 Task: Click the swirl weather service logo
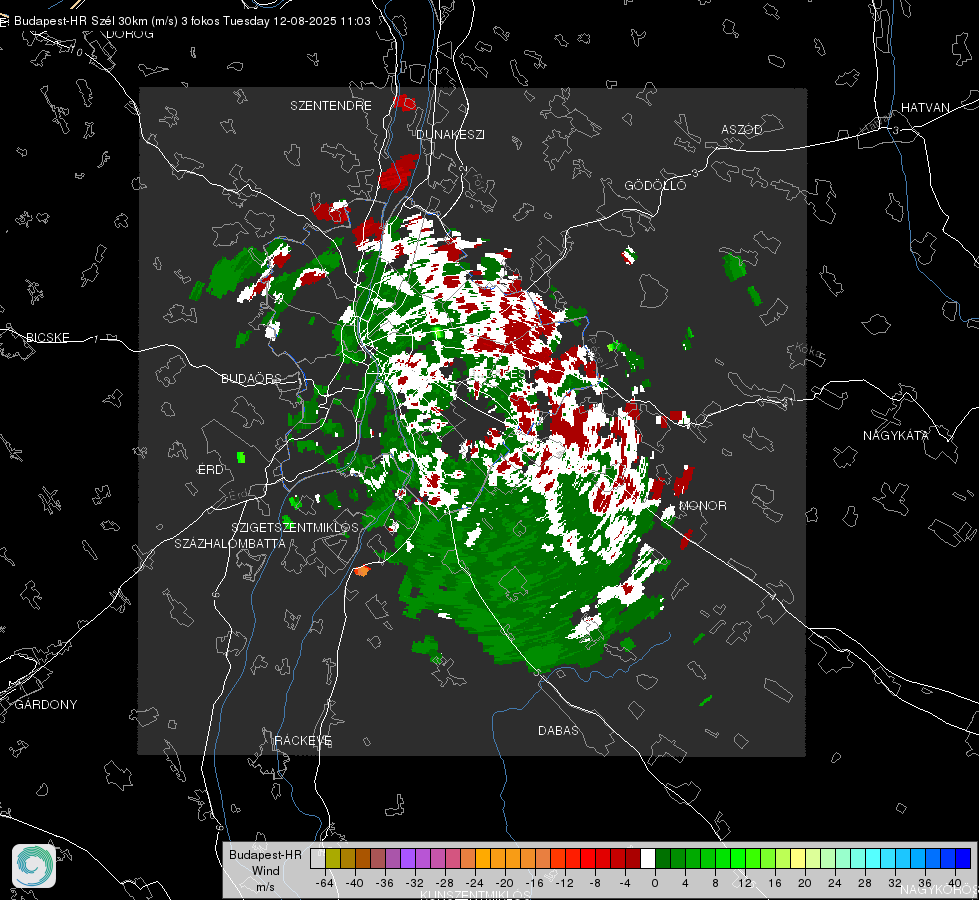click(x=34, y=866)
